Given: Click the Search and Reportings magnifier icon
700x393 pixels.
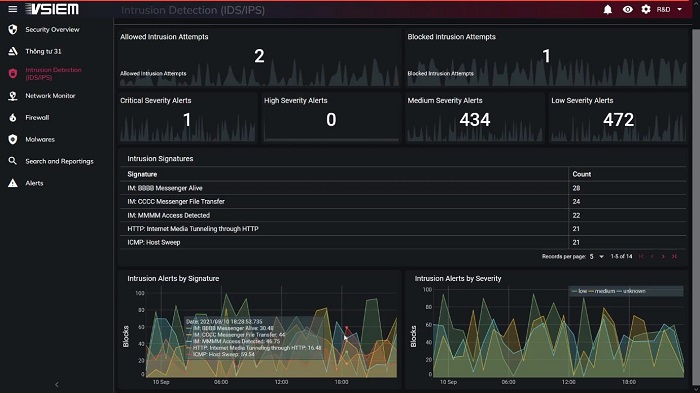Looking at the screenshot, I should (x=13, y=161).
